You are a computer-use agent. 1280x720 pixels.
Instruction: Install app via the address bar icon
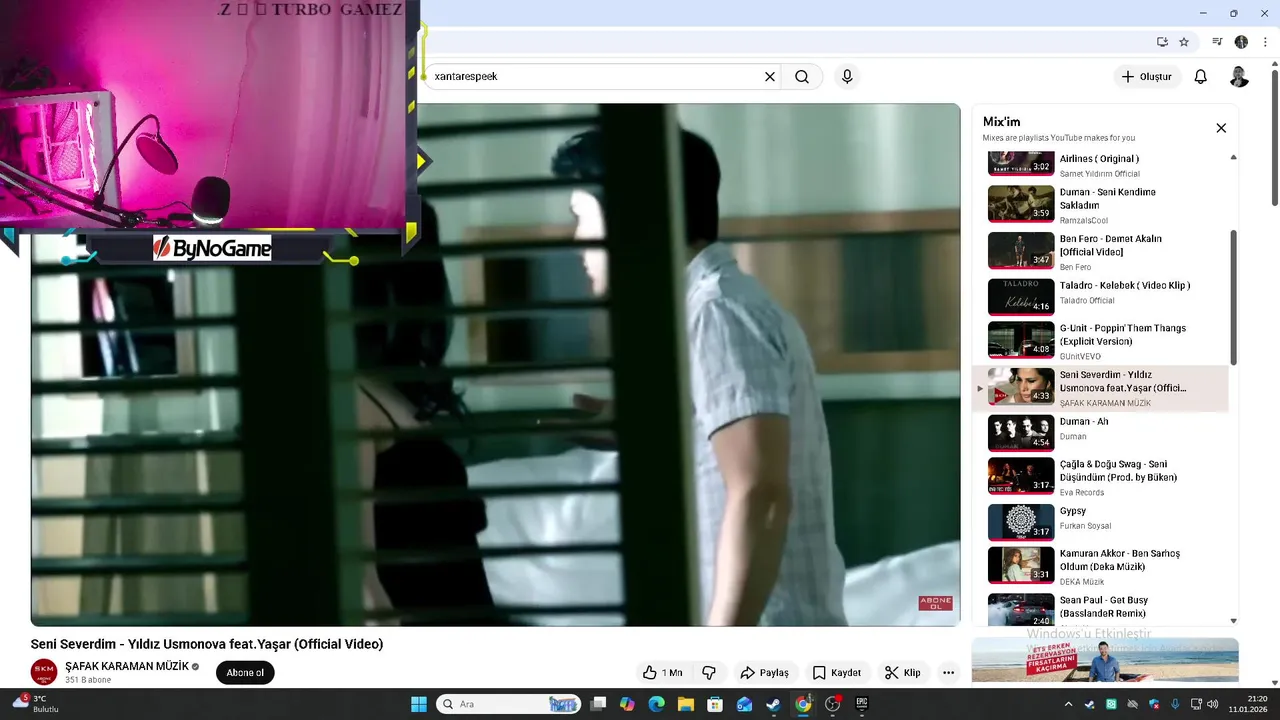1162,42
